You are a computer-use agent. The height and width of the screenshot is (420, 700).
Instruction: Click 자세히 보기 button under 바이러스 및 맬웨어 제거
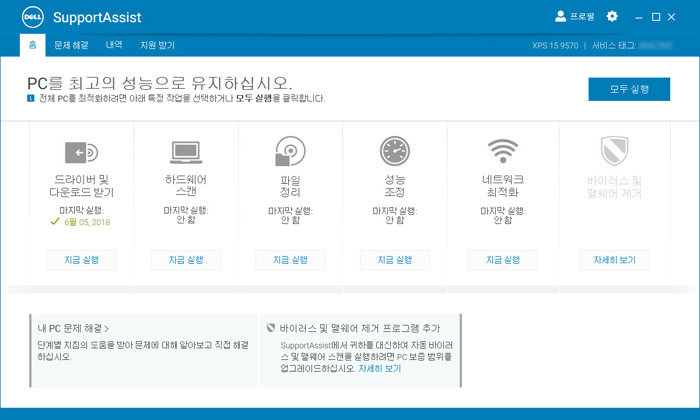click(x=614, y=260)
